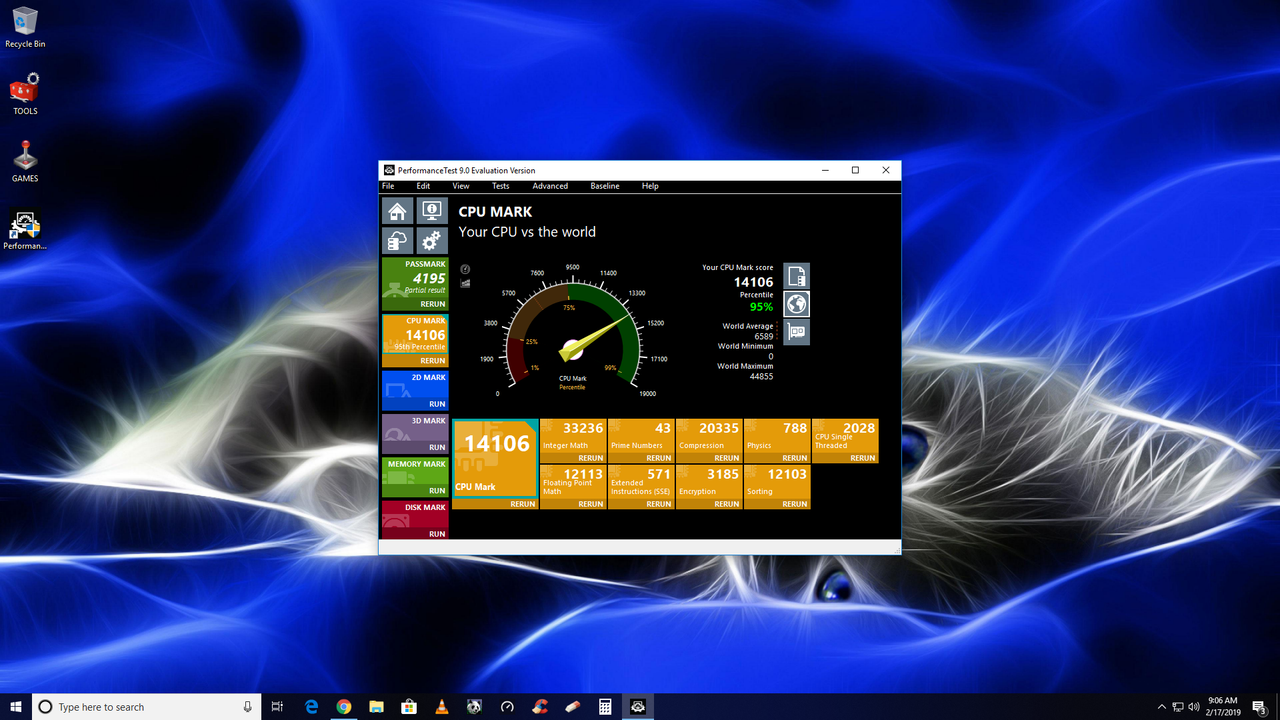Viewport: 1280px width, 720px height.
Task: Open the Baseline menu
Action: pos(605,186)
